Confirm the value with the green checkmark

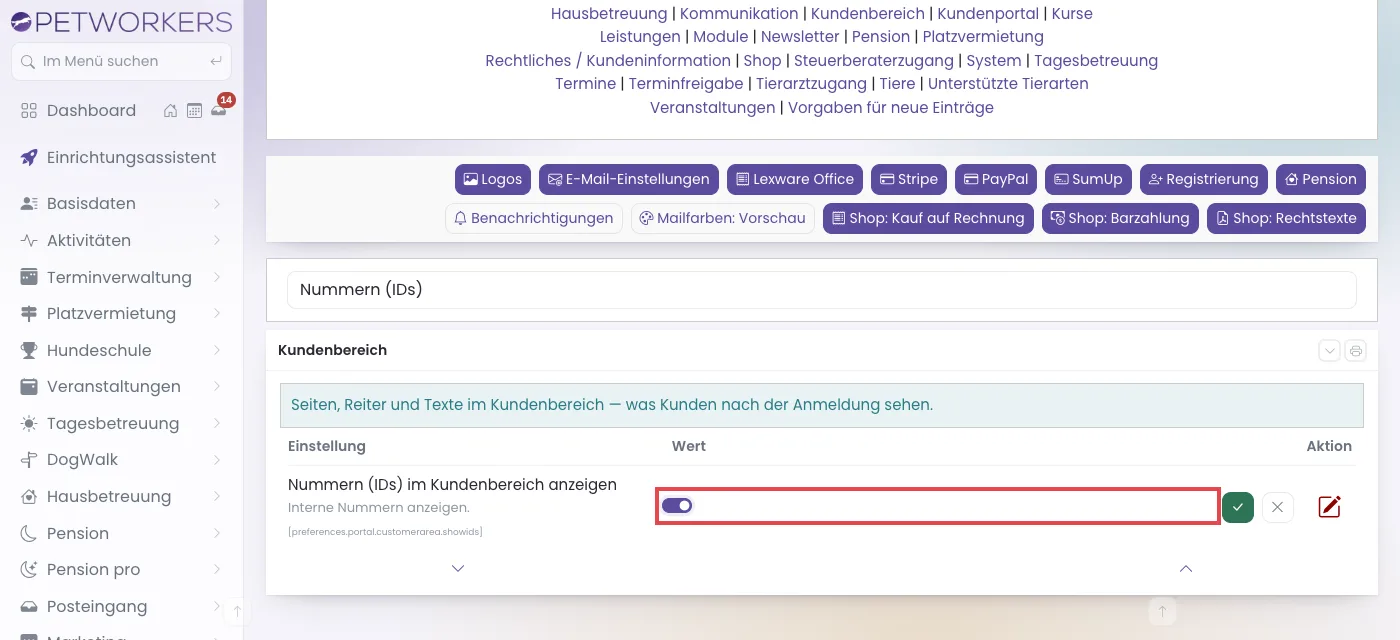[x=1238, y=507]
